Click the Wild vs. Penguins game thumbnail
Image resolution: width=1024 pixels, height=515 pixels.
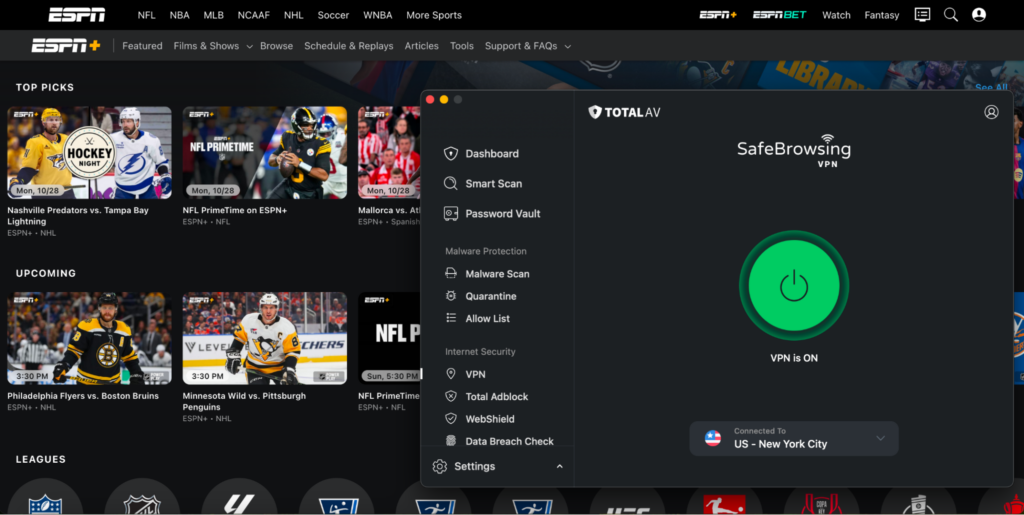click(x=264, y=338)
